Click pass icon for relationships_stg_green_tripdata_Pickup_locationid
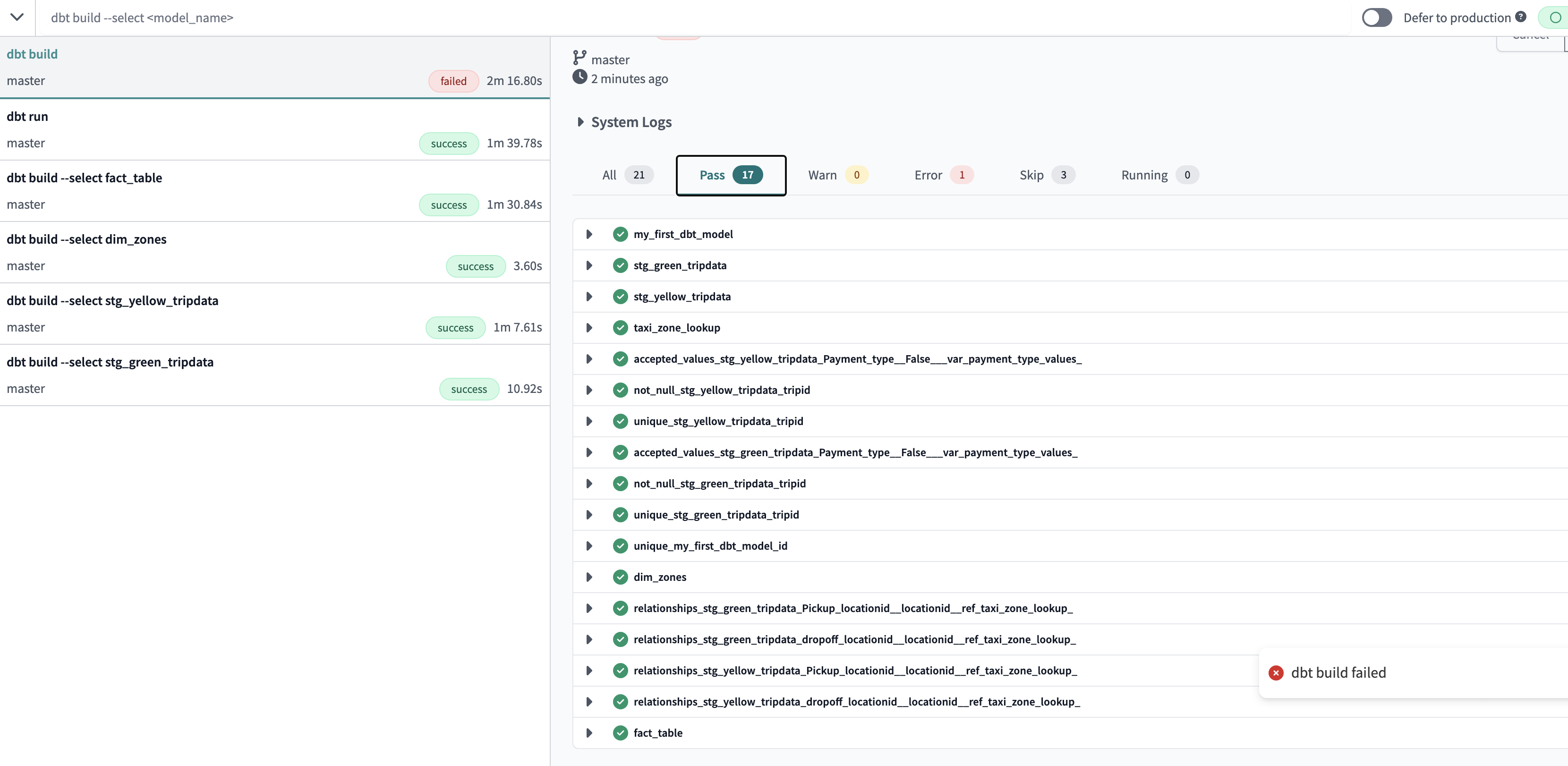Image resolution: width=1568 pixels, height=766 pixels. [x=620, y=608]
